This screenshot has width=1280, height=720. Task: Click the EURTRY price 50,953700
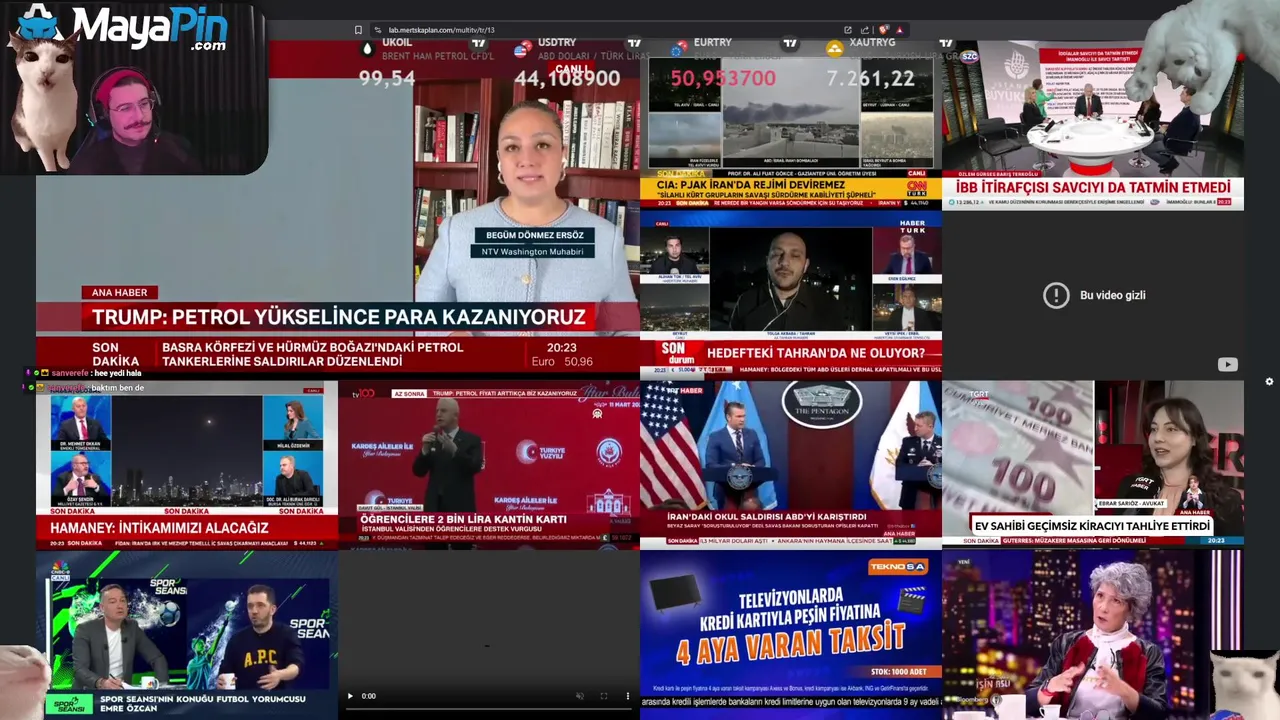723,78
